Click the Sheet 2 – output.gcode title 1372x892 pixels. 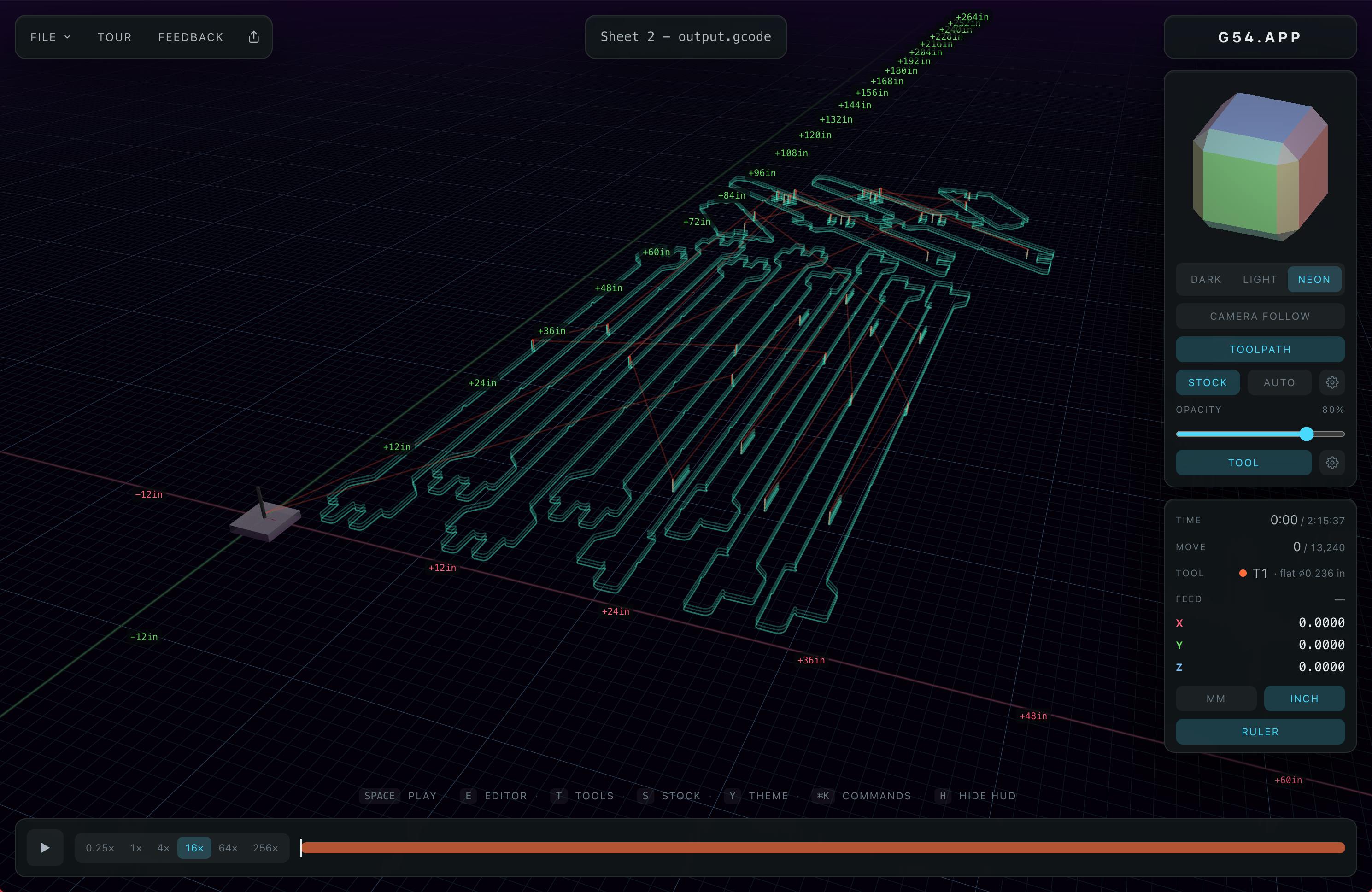[686, 37]
